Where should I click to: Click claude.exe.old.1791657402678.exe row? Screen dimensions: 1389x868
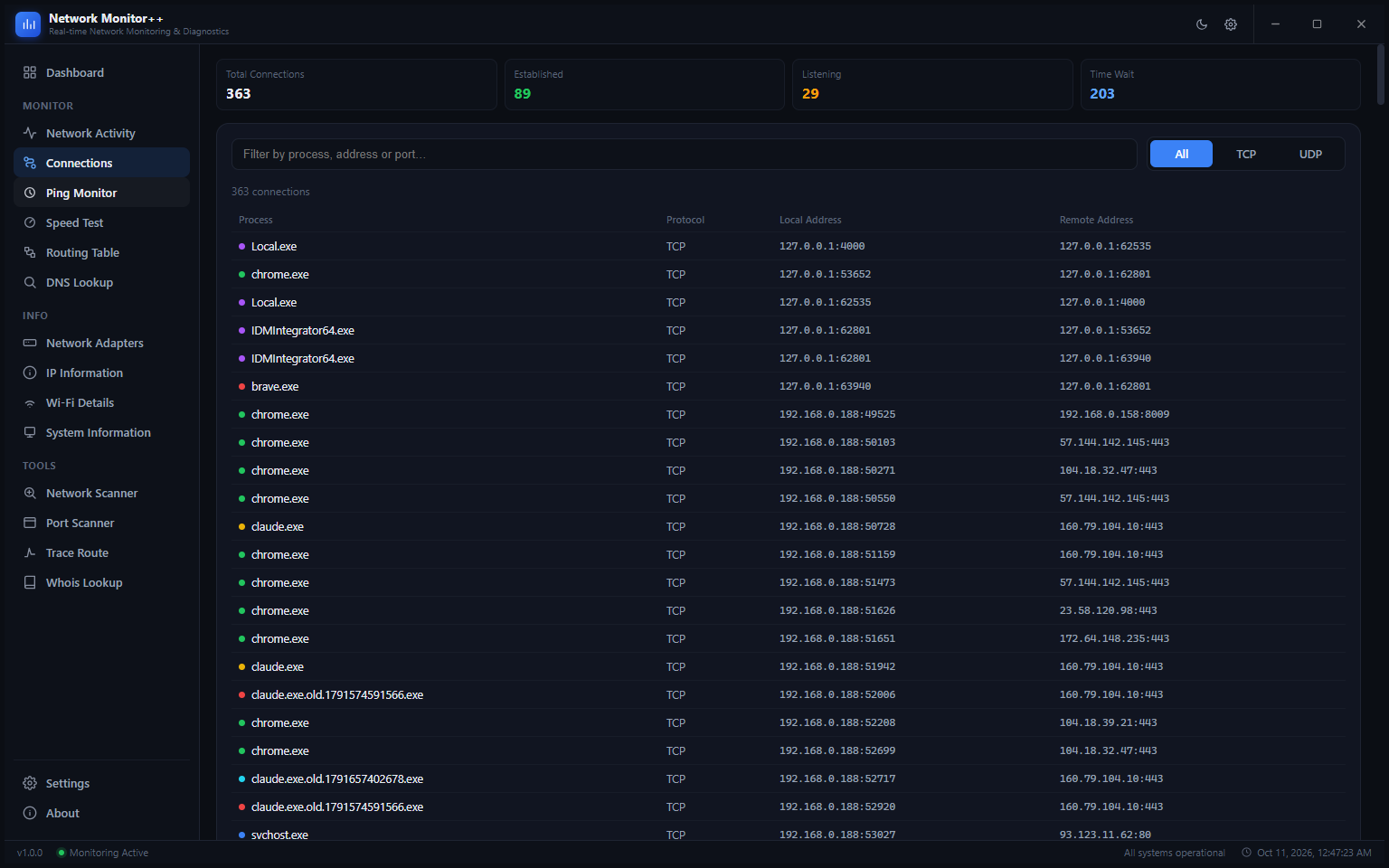(789, 778)
